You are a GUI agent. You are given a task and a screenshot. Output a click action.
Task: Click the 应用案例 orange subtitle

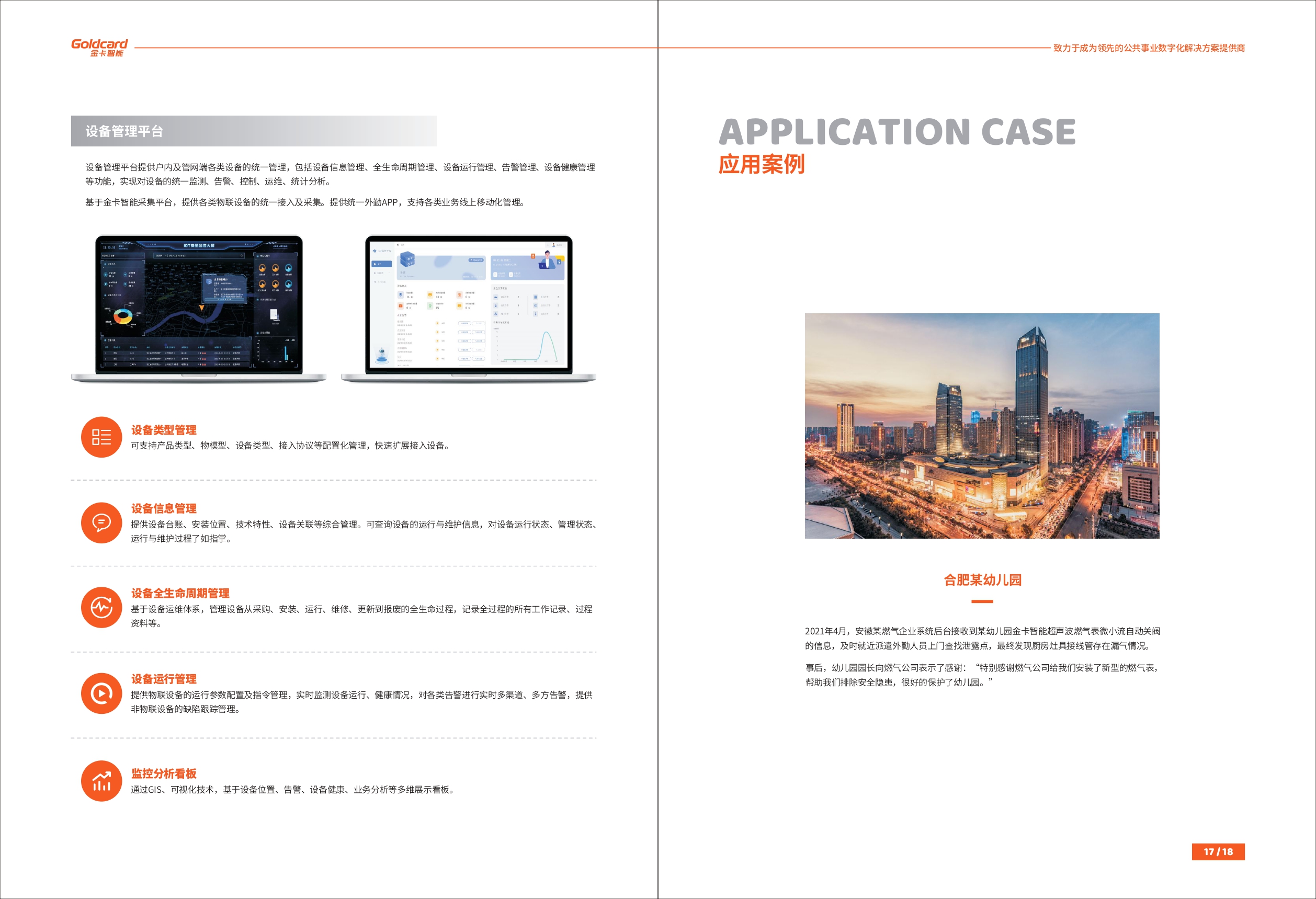point(762,164)
